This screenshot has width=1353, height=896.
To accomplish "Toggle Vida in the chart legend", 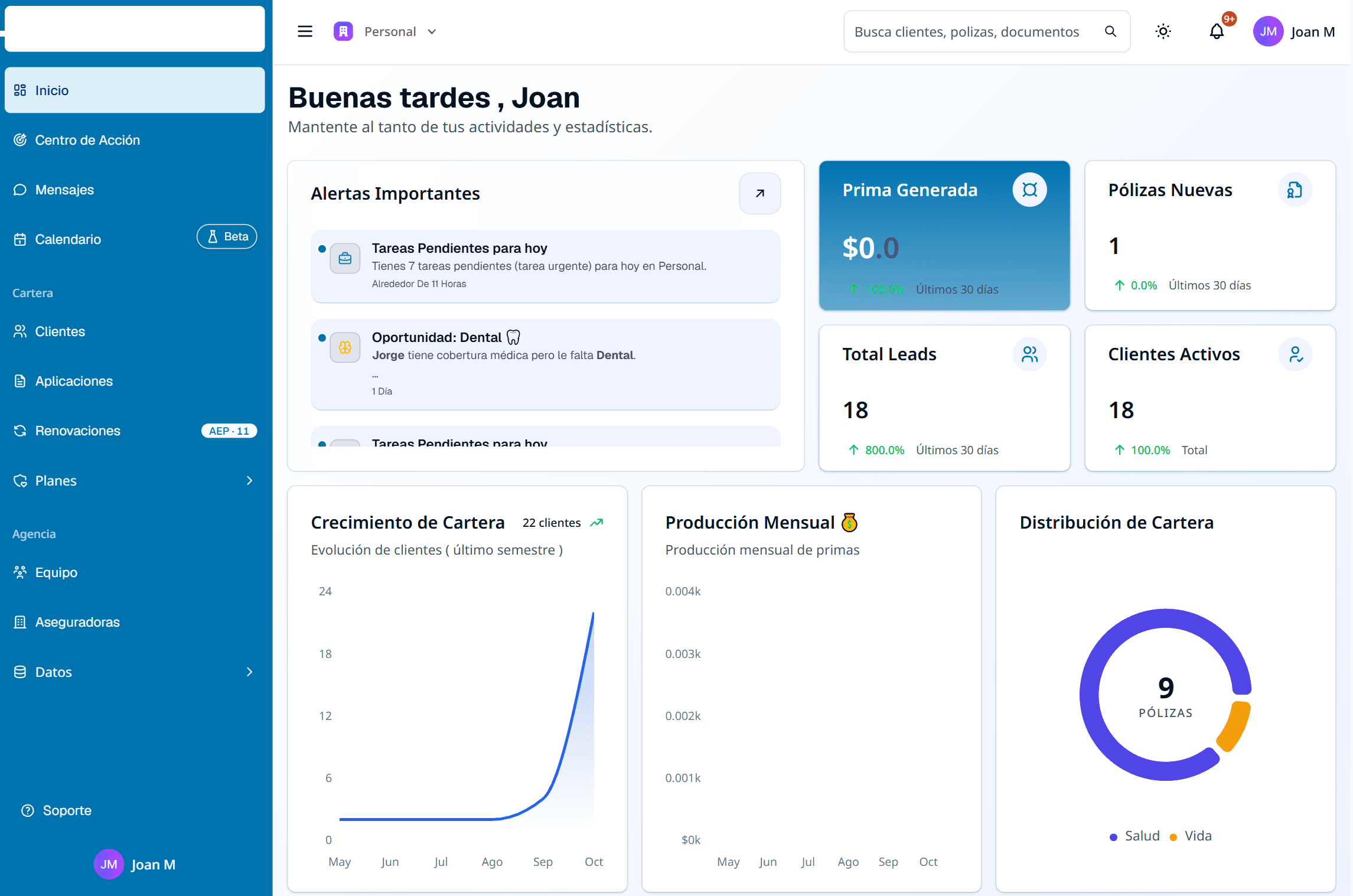I will 1191,836.
